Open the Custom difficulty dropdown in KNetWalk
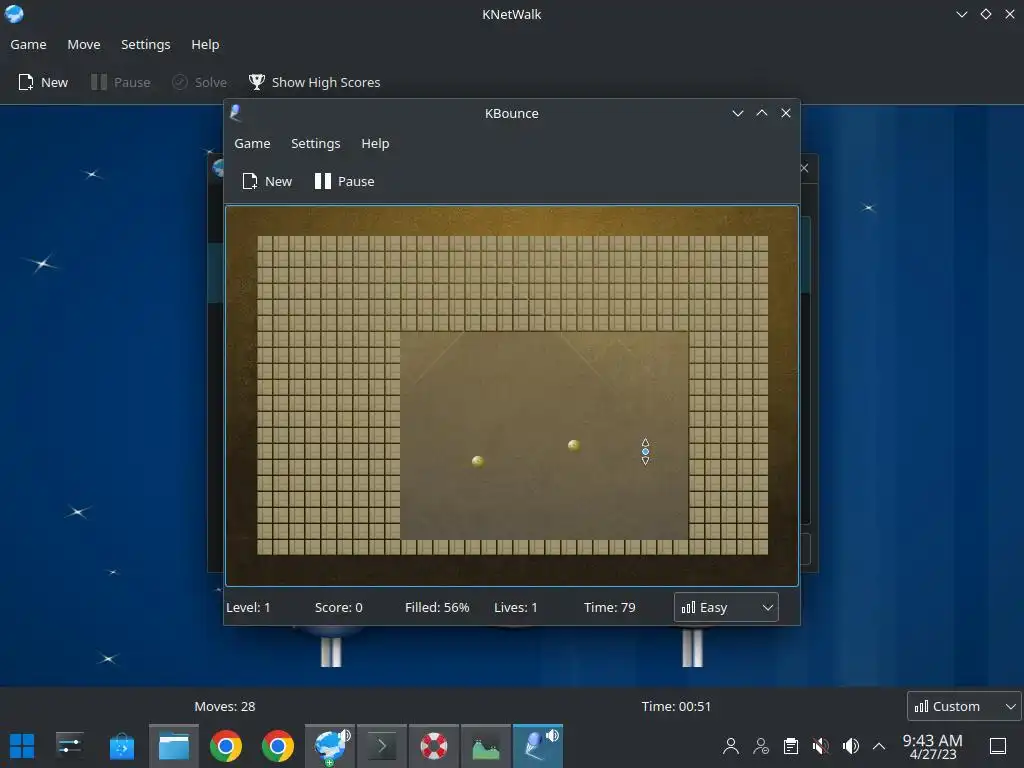This screenshot has height=768, width=1024. pyautogui.click(x=964, y=706)
